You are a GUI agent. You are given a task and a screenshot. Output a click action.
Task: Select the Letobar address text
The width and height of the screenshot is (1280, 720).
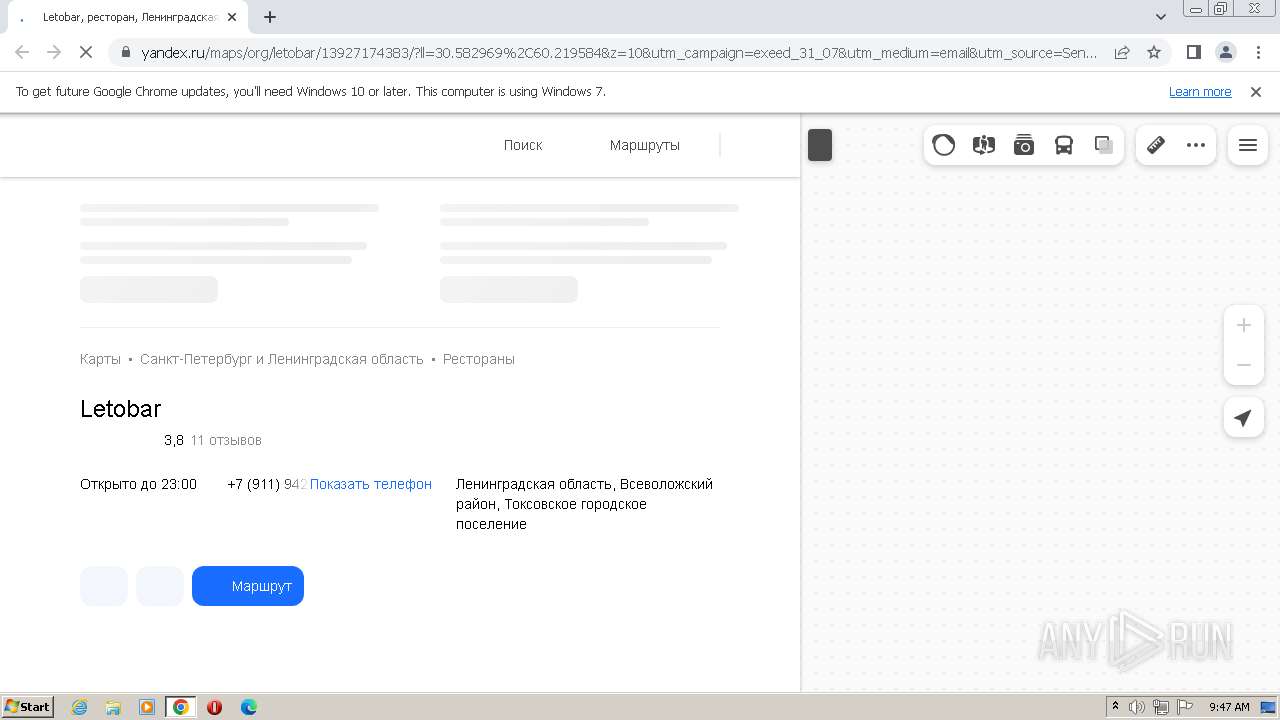tap(584, 504)
